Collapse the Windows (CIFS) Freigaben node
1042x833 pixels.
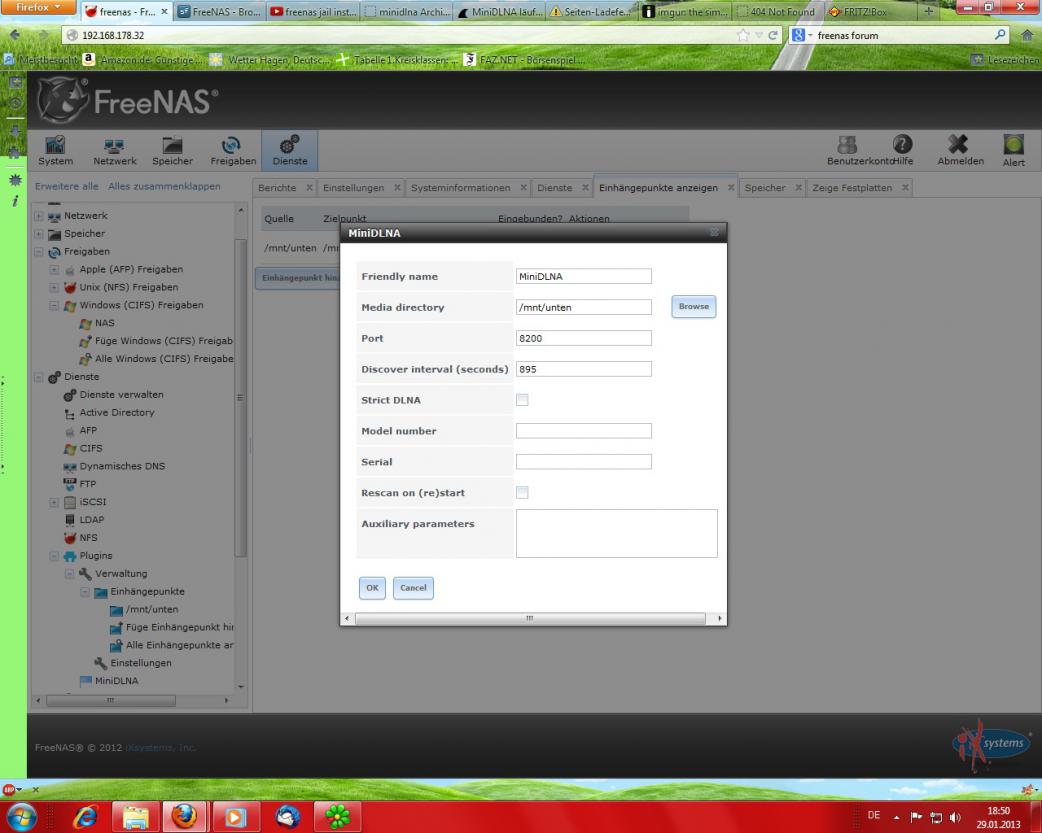(x=54, y=306)
